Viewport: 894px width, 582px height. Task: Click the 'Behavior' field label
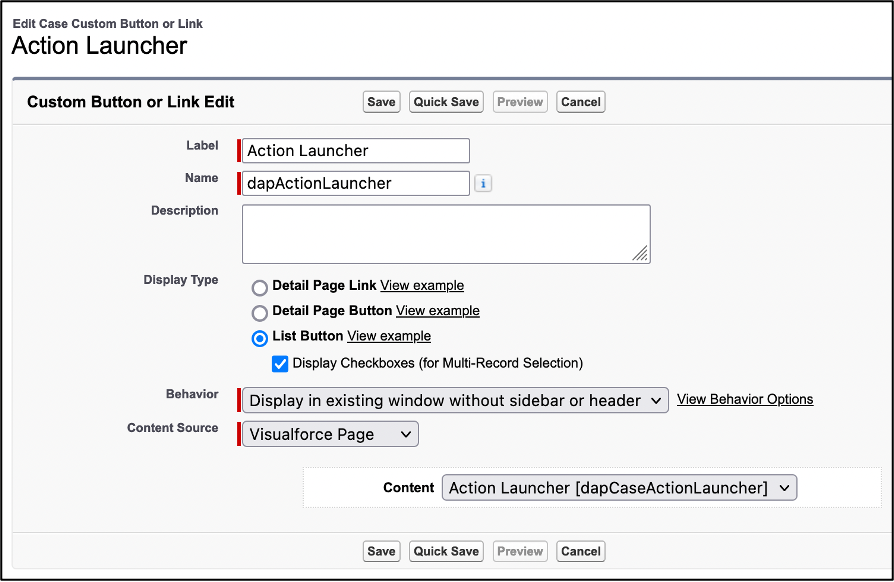(192, 394)
